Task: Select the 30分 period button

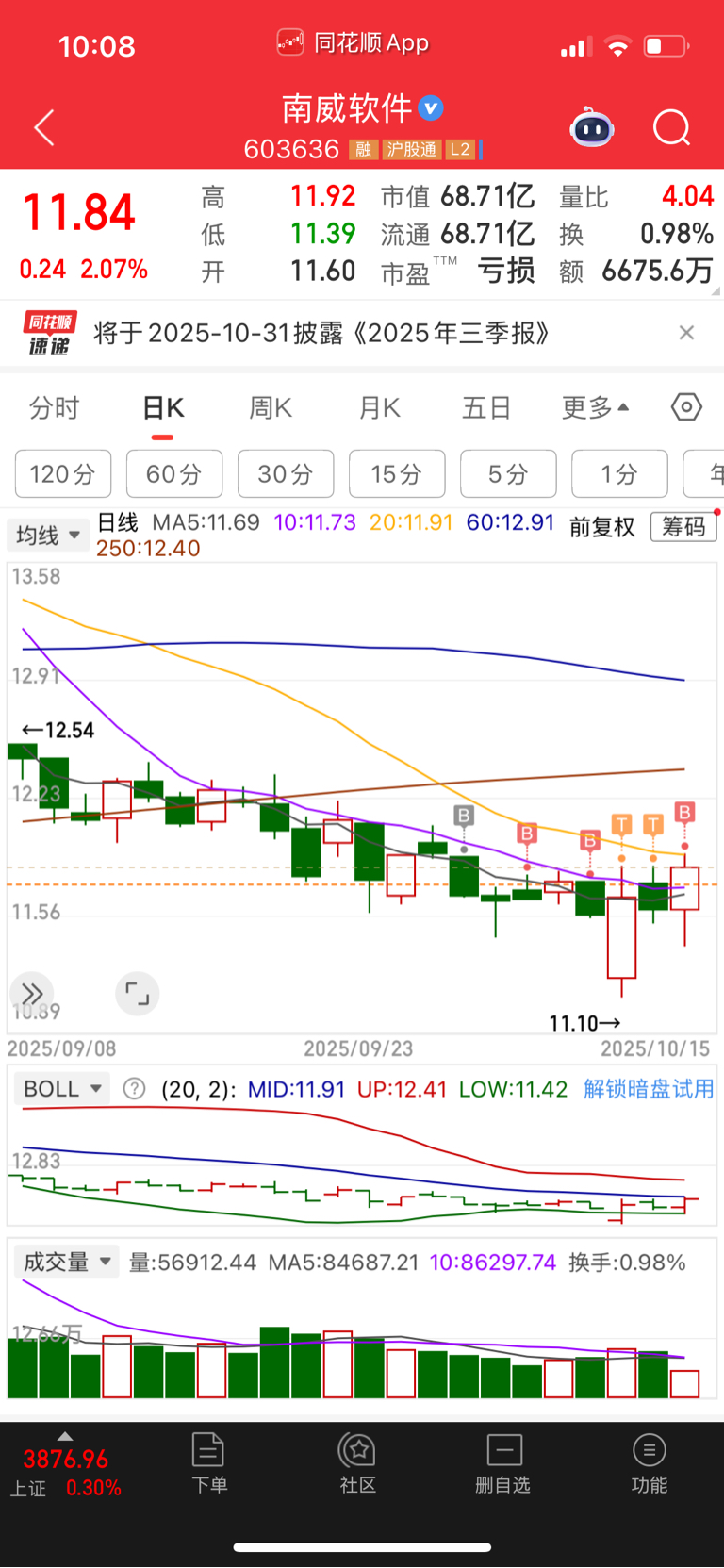Action: [286, 473]
